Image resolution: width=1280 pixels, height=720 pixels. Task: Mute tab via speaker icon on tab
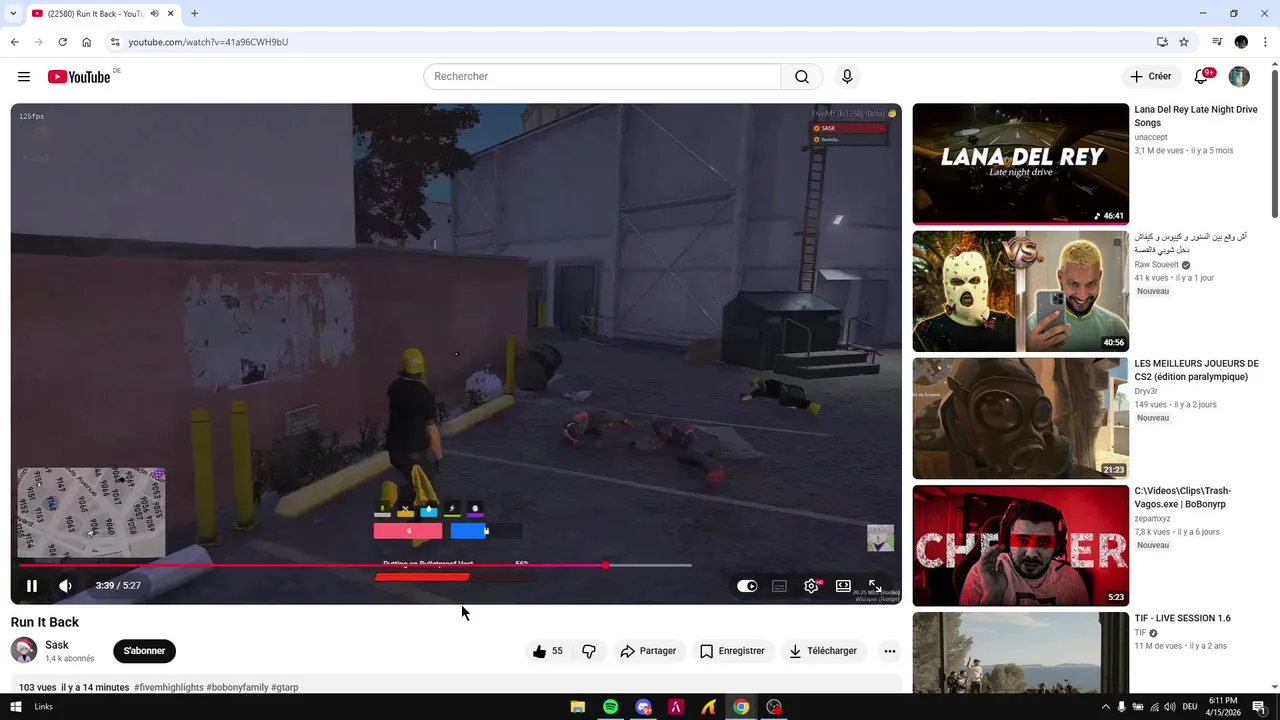pyautogui.click(x=155, y=14)
